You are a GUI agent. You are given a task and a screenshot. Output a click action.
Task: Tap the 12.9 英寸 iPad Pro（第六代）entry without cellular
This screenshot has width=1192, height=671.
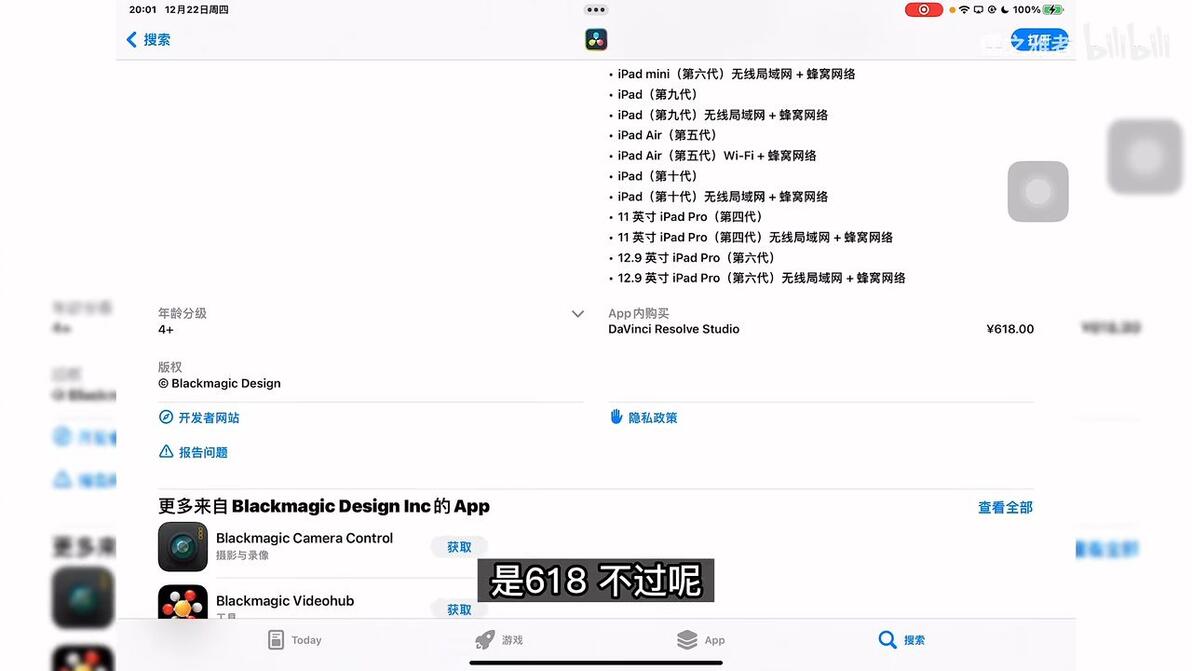coord(696,258)
